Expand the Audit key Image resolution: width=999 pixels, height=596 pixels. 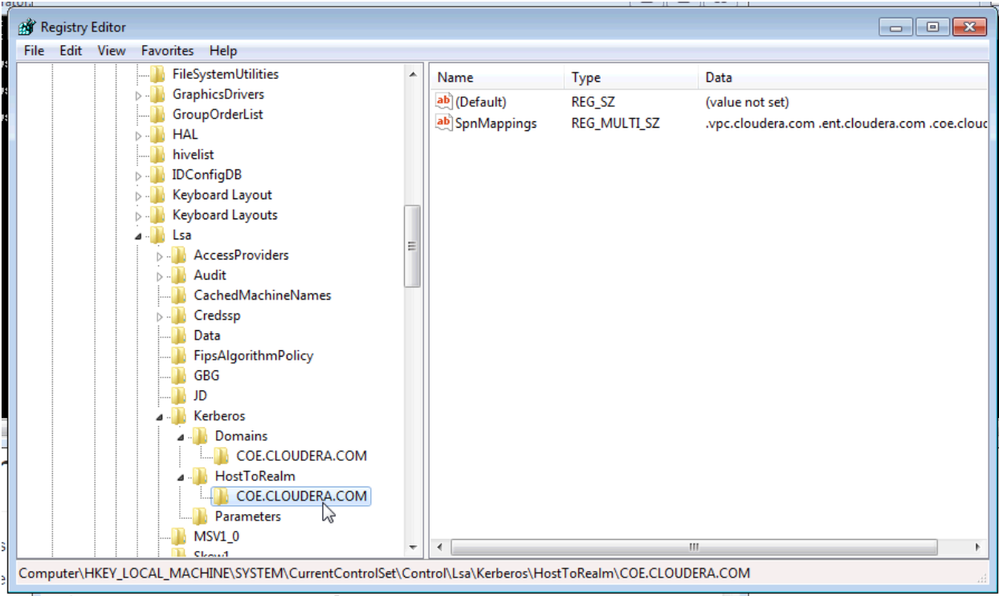click(x=159, y=277)
